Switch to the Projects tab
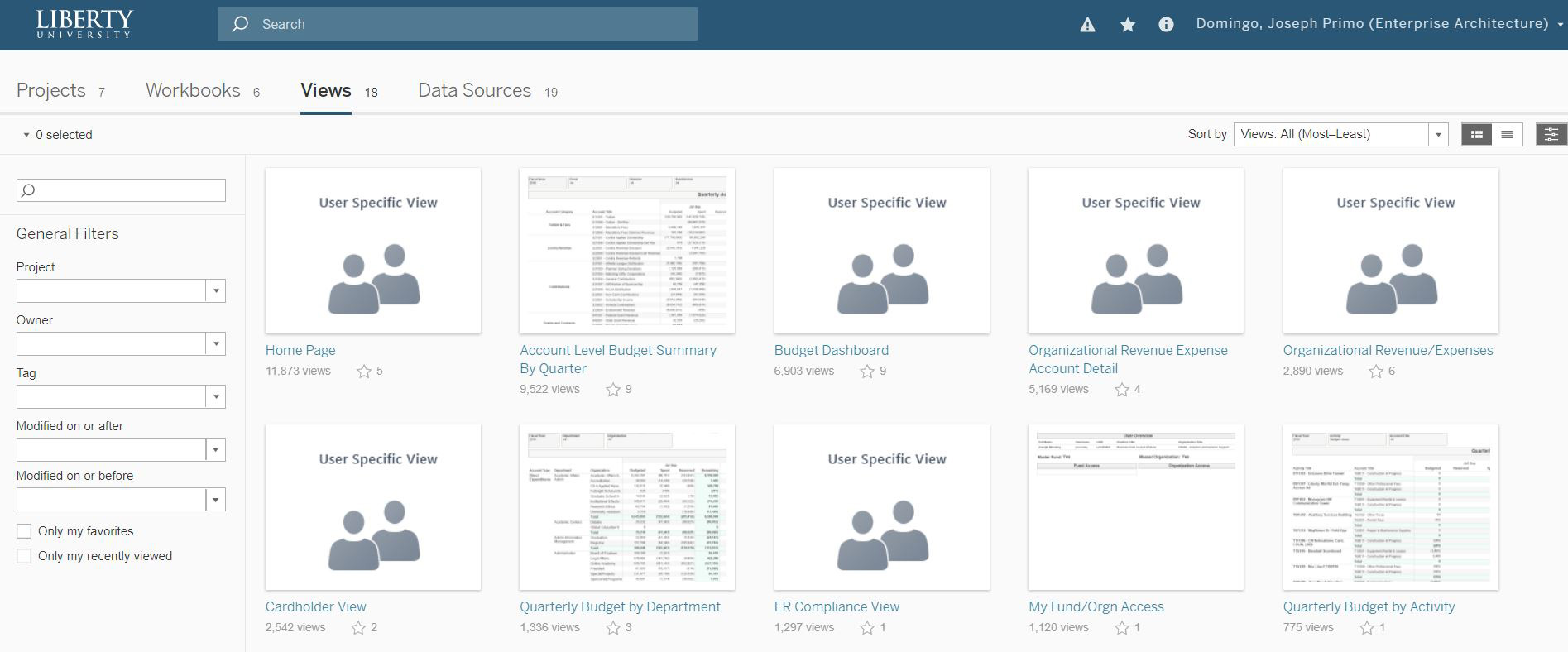Image resolution: width=1568 pixels, height=652 pixels. point(60,91)
